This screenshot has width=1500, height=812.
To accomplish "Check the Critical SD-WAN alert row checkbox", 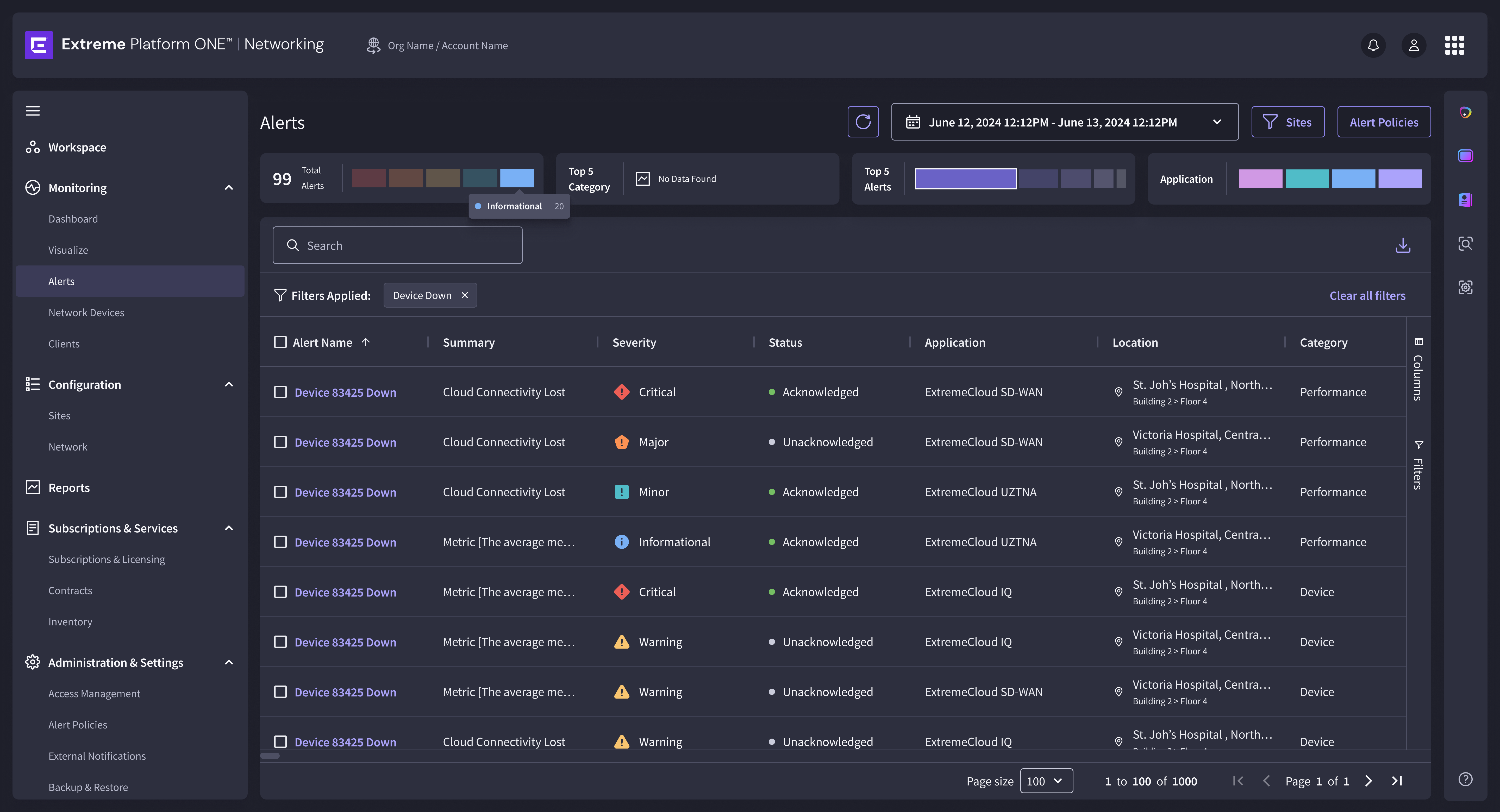I will (x=280, y=392).
